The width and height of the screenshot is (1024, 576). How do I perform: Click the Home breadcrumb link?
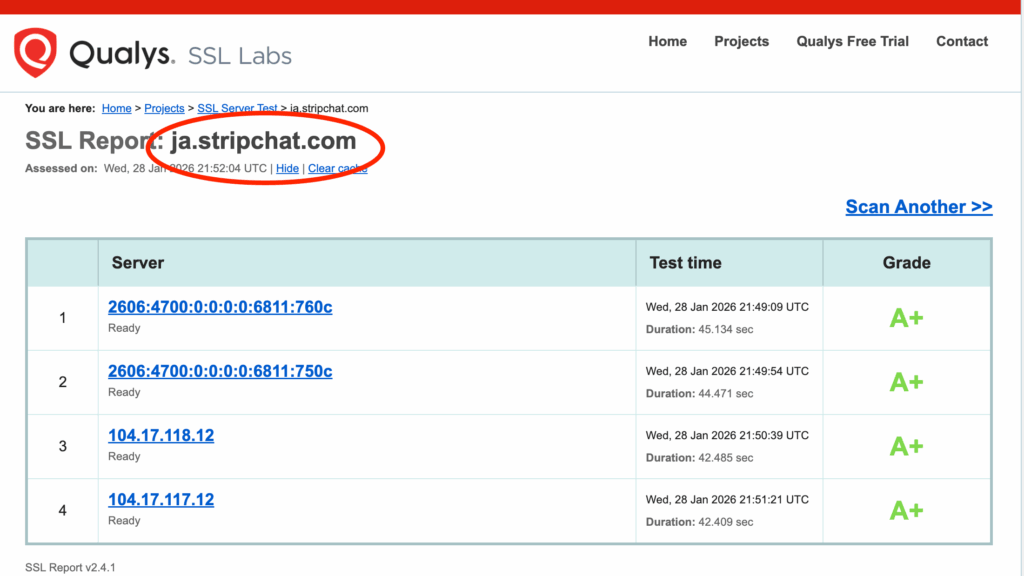(116, 108)
